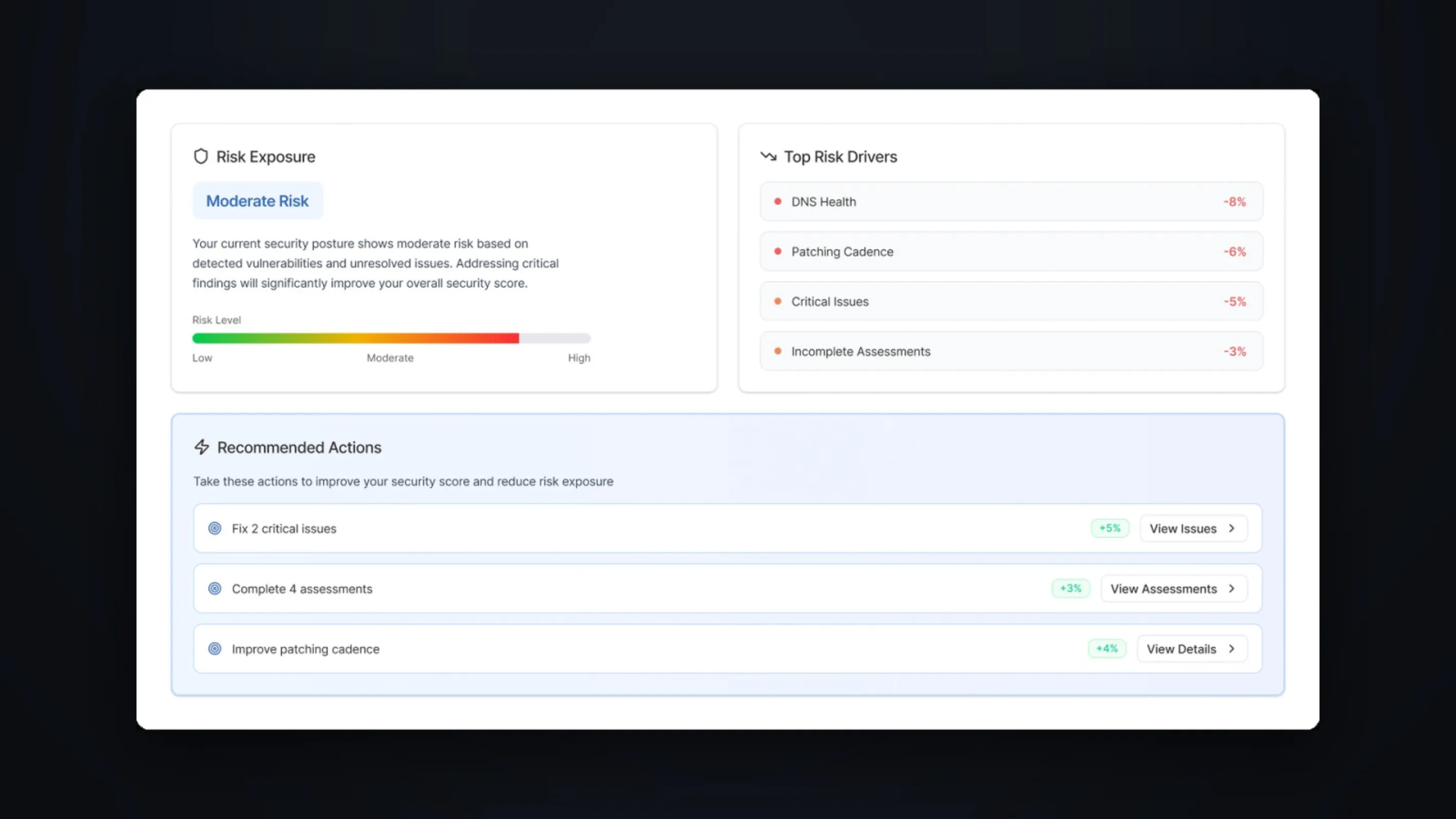Click the -5% value for Critical Issues
This screenshot has height=819, width=1456.
(x=1234, y=301)
